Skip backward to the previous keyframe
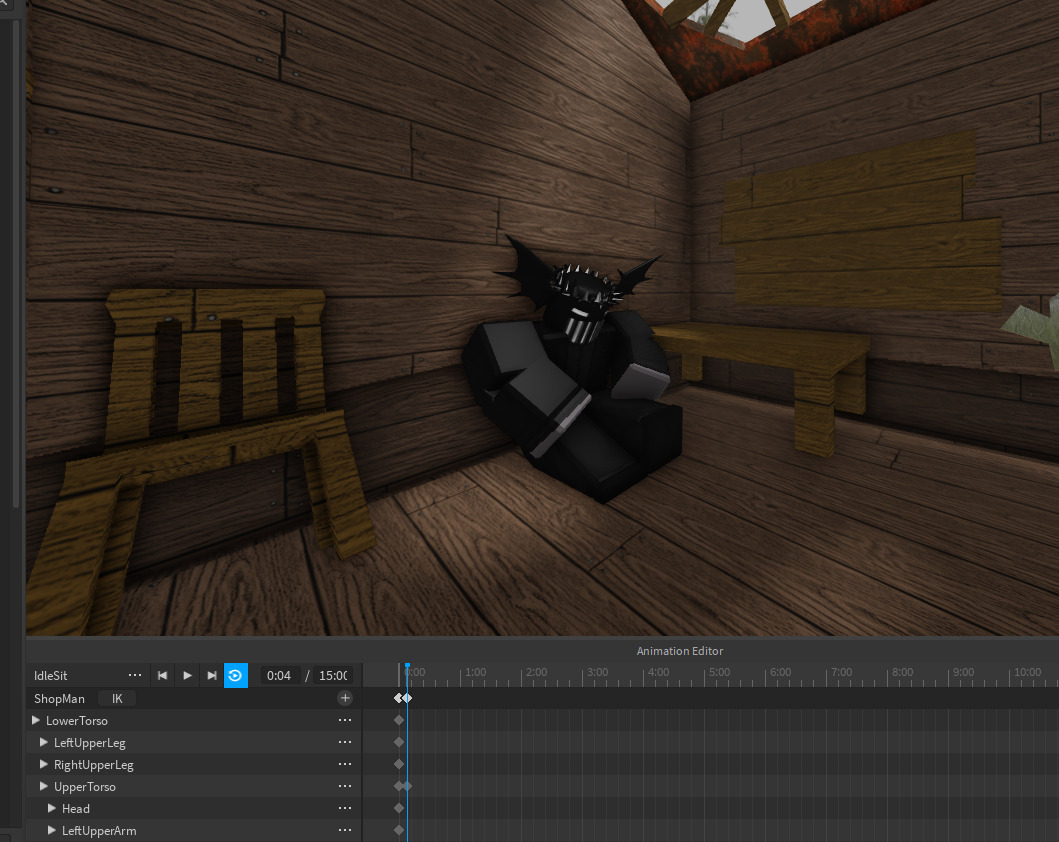Screen dimensions: 1059x842 163,676
